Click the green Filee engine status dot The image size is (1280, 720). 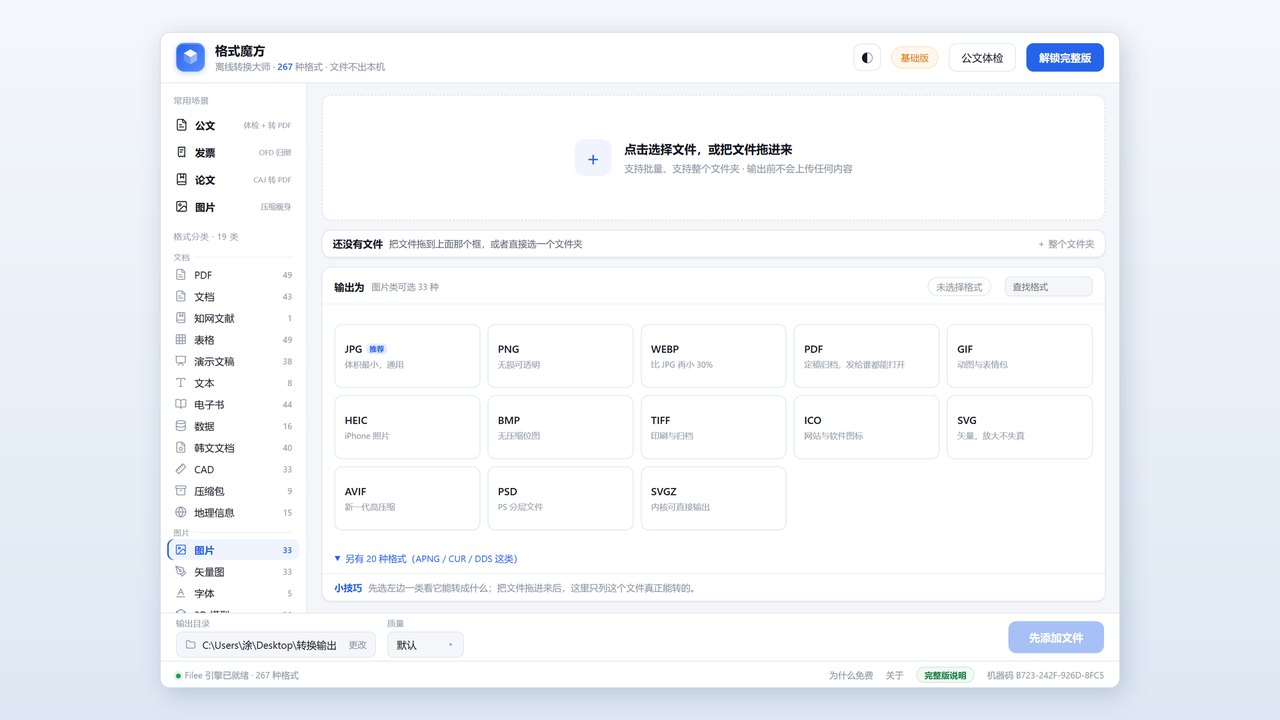(178, 676)
